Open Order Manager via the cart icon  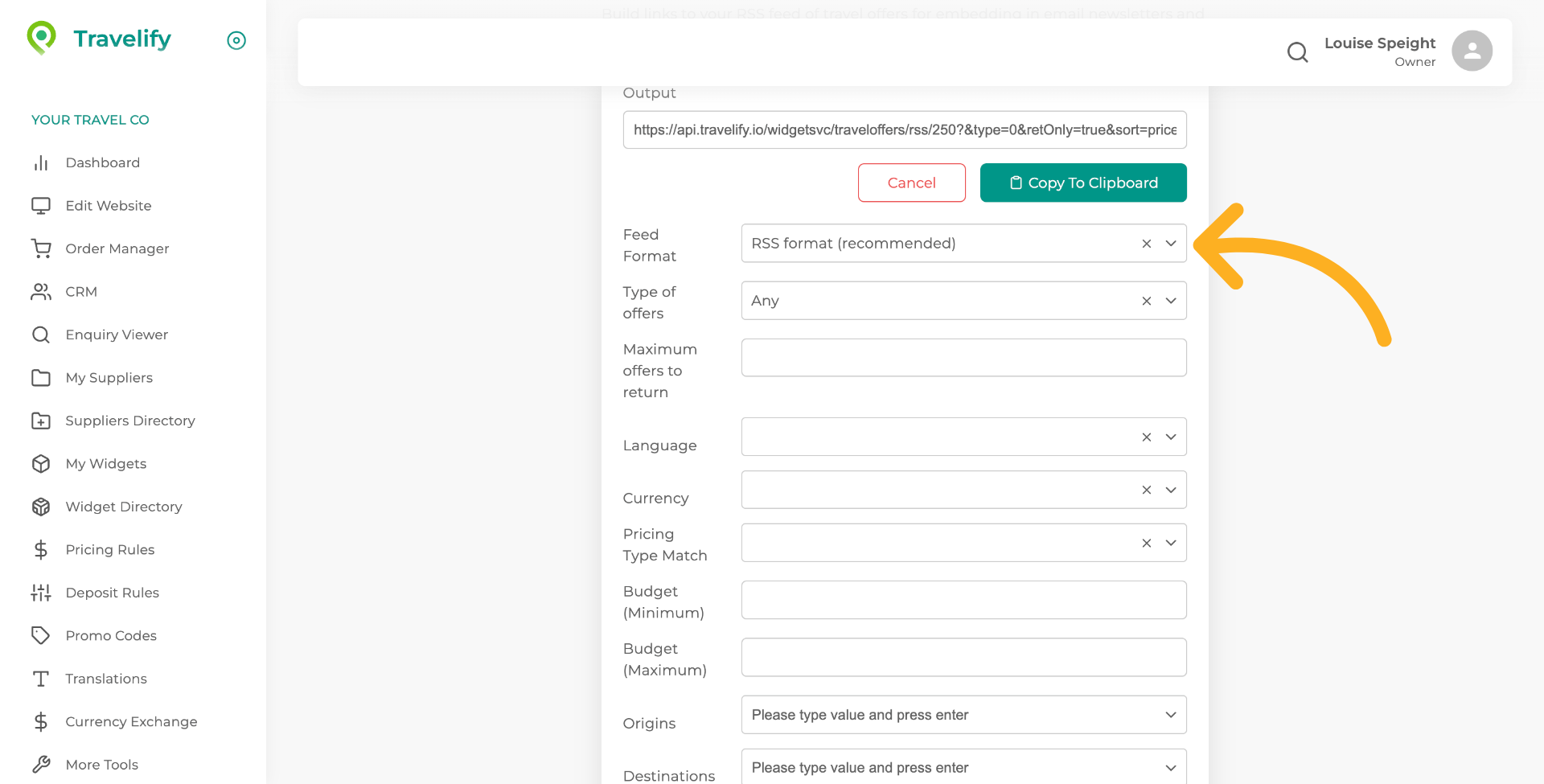point(41,248)
